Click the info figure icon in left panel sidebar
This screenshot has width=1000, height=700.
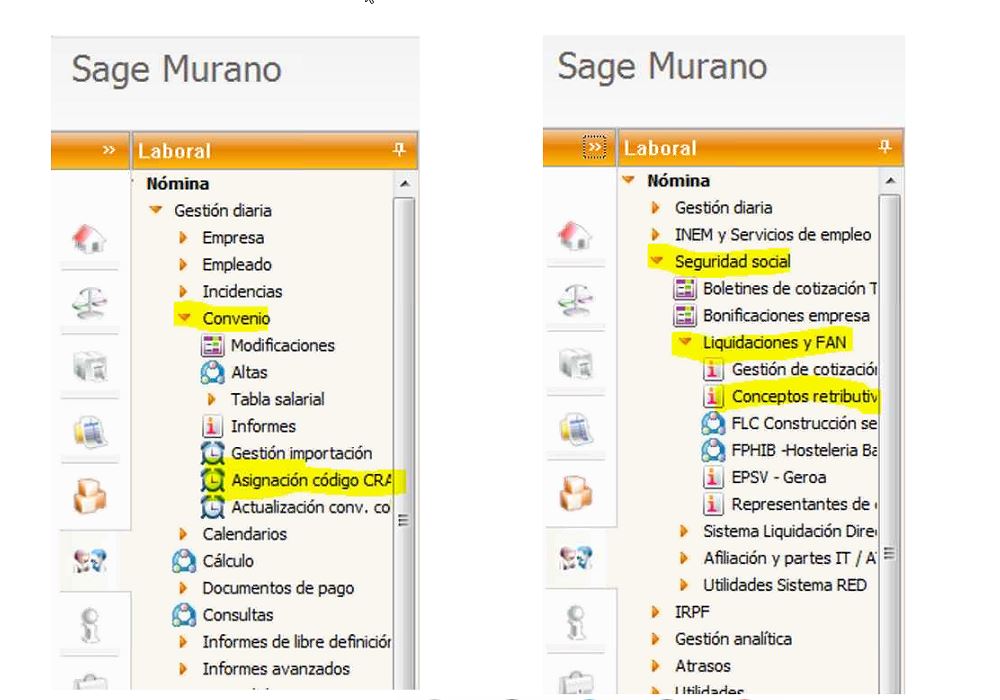(x=89, y=625)
